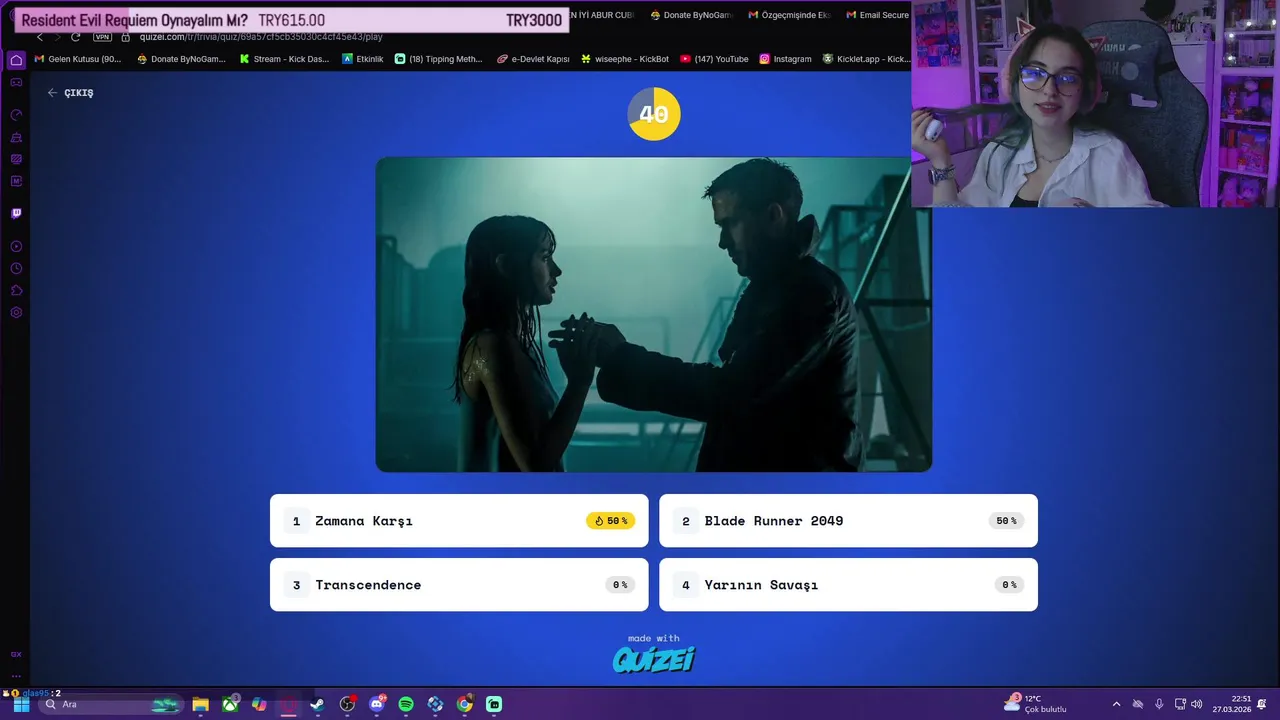The width and height of the screenshot is (1280, 720).
Task: Click the crossed-out cloud sync tray icon
Action: [x=1137, y=704]
